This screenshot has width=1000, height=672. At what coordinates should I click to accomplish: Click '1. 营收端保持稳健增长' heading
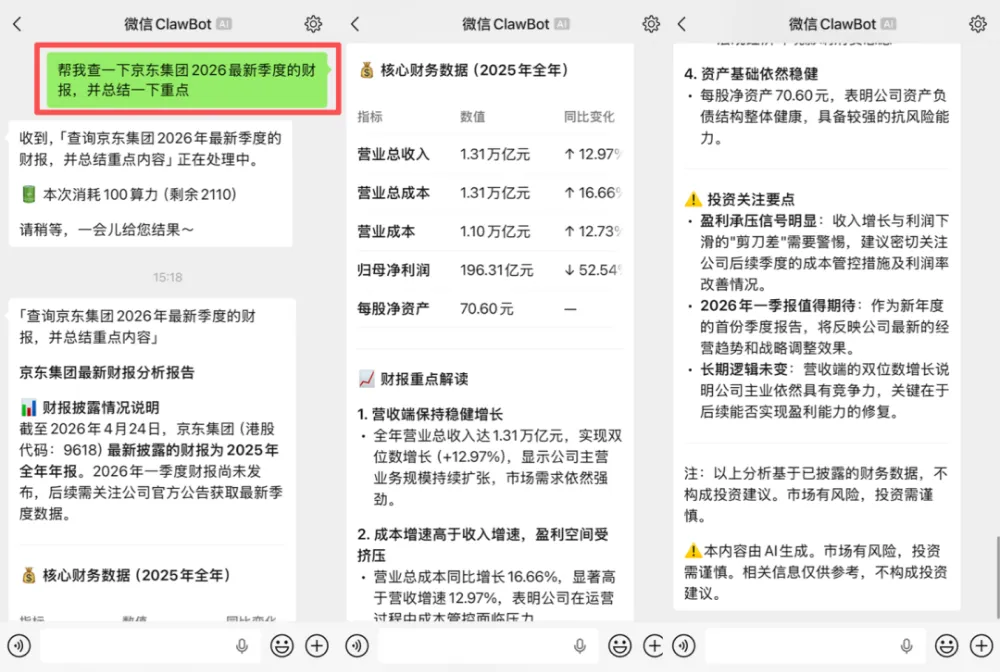[x=430, y=414]
